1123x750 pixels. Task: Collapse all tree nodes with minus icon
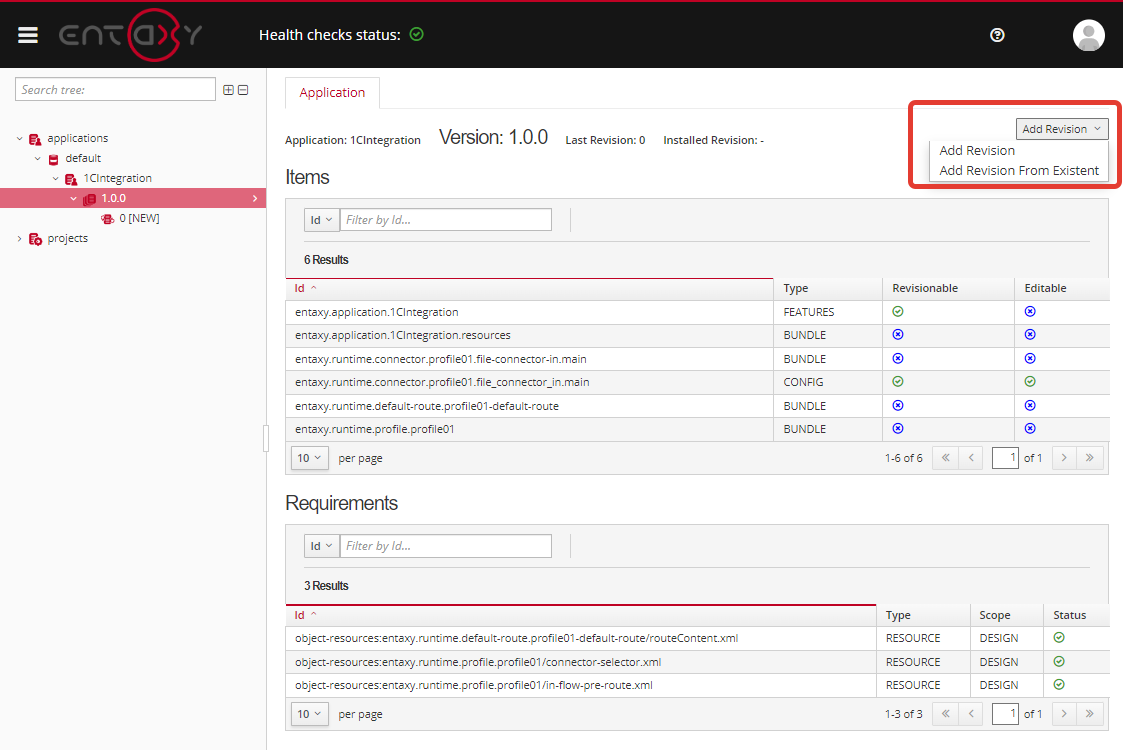pos(242,90)
